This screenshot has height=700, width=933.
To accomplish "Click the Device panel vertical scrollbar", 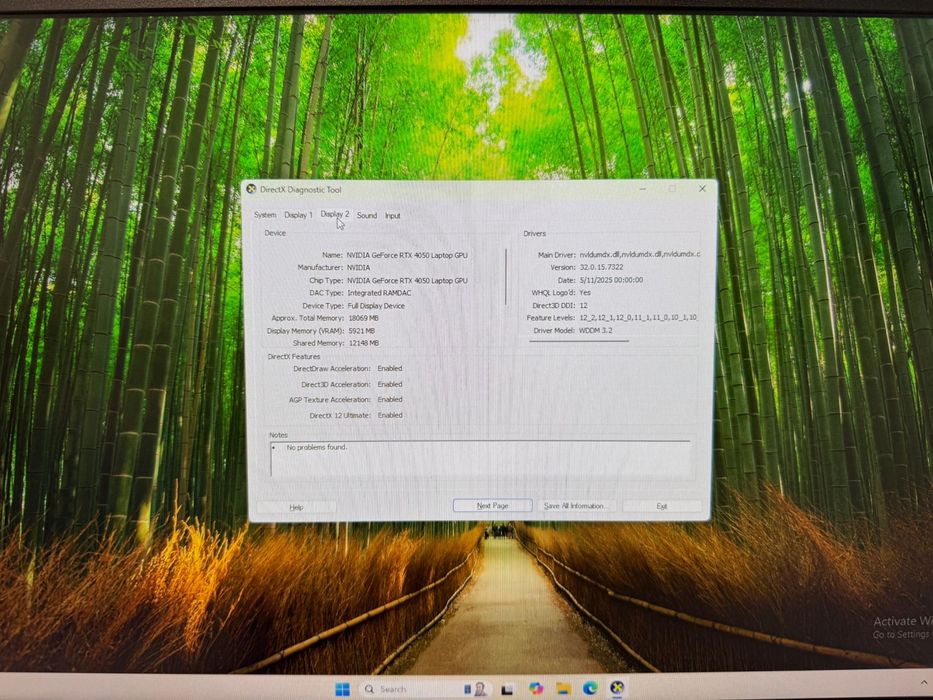I will click(x=506, y=277).
